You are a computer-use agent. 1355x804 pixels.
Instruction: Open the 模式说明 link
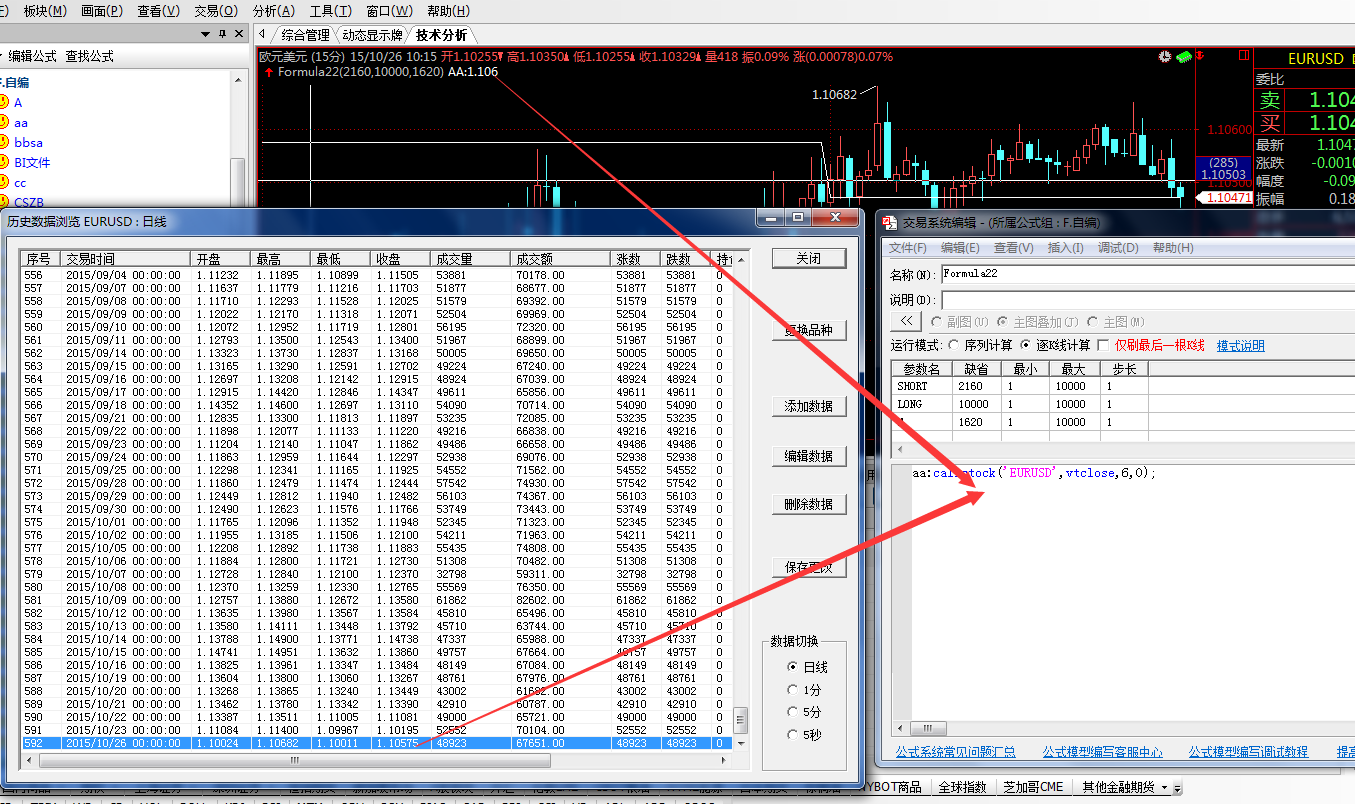tap(1240, 346)
